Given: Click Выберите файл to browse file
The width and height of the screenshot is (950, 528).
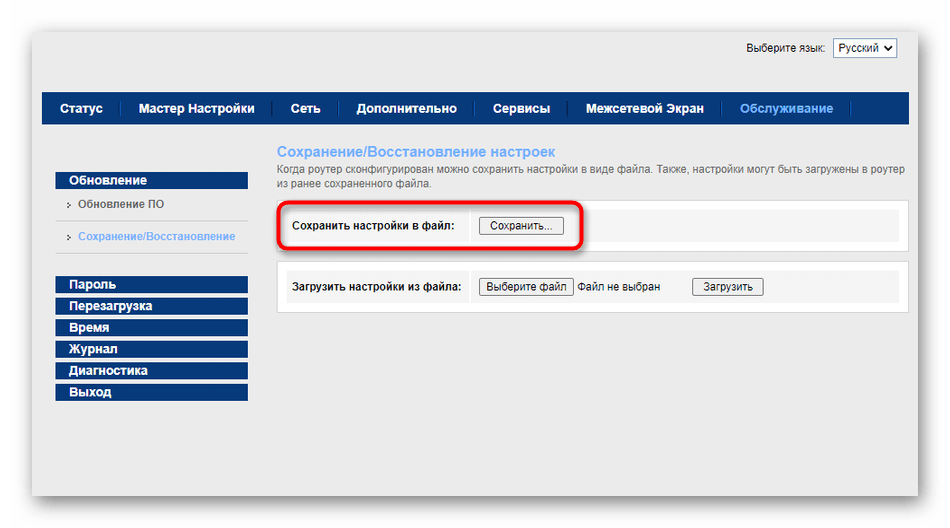Looking at the screenshot, I should click(x=526, y=287).
